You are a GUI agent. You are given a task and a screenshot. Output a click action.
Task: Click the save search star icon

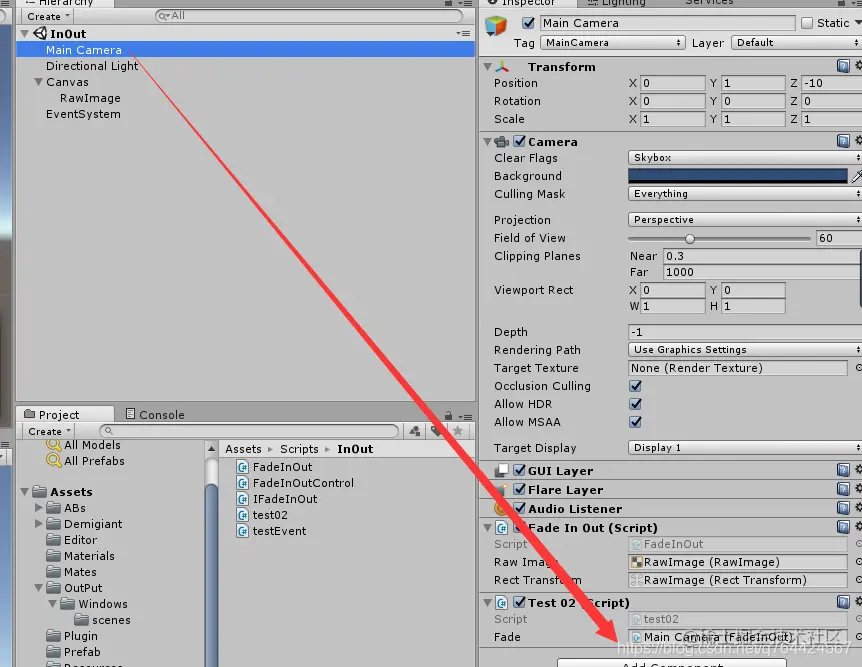tap(458, 431)
